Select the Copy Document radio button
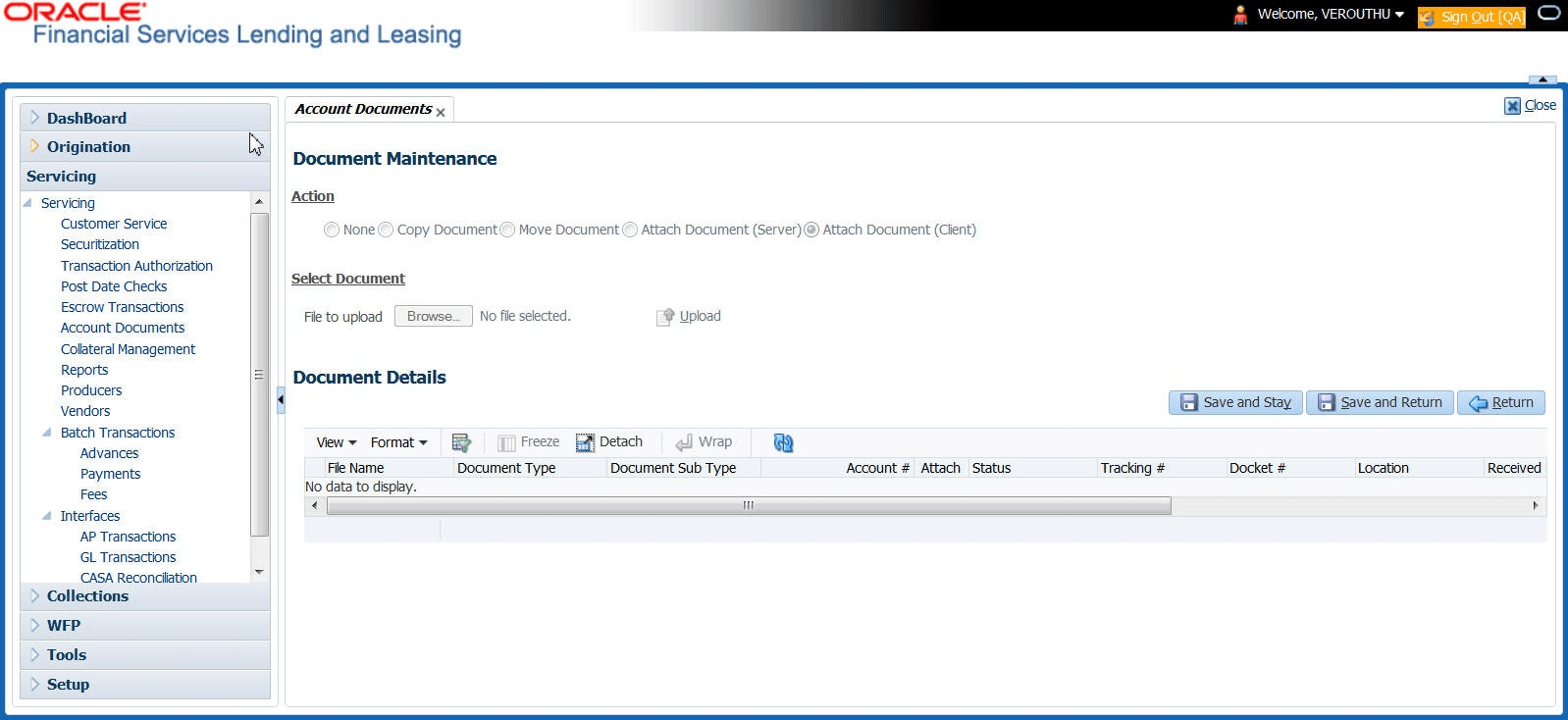Viewport: 1568px width, 720px height. point(386,230)
